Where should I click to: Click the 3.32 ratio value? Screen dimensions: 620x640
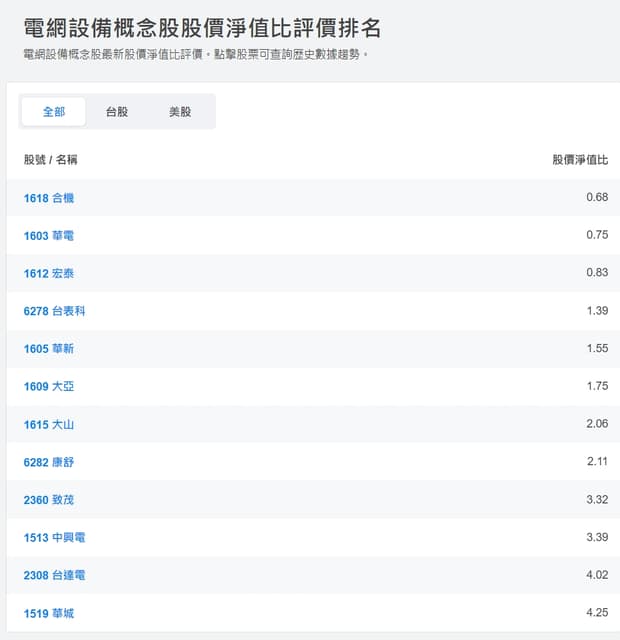[x=597, y=499]
